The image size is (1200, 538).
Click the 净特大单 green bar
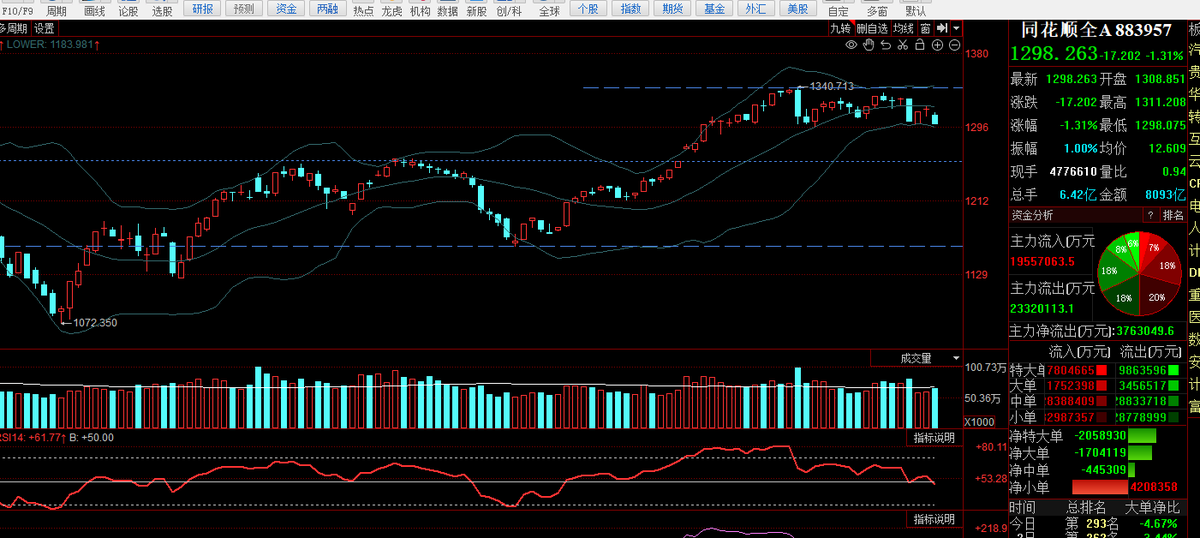tap(1142, 436)
